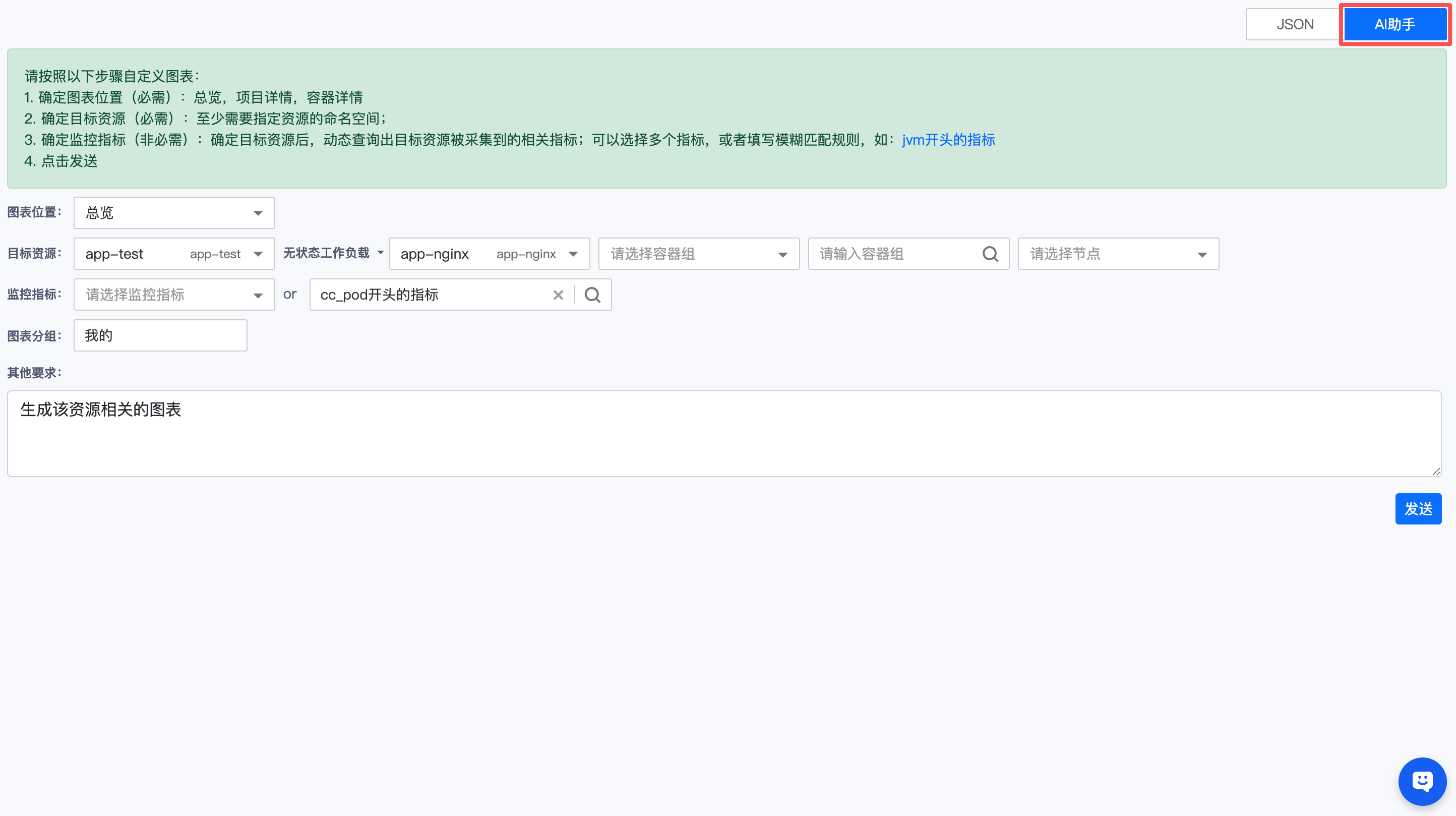
Task: Switch to the JSON tab
Action: click(x=1294, y=24)
